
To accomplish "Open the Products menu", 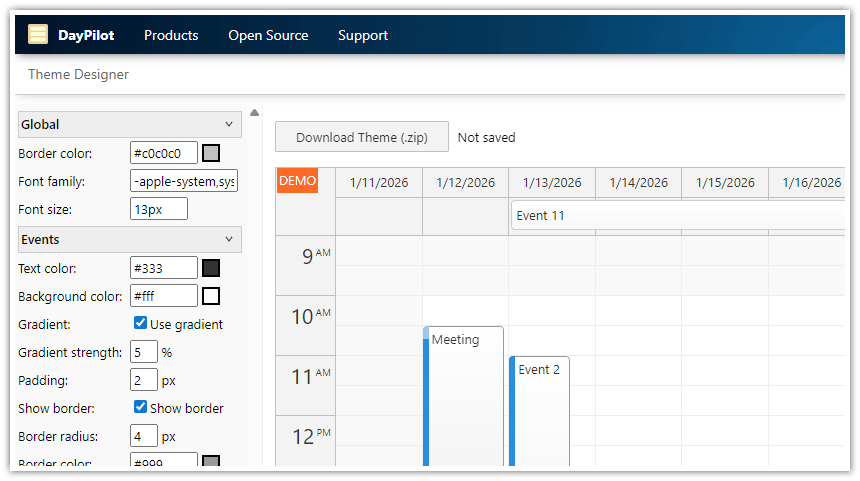I will 171,35.
